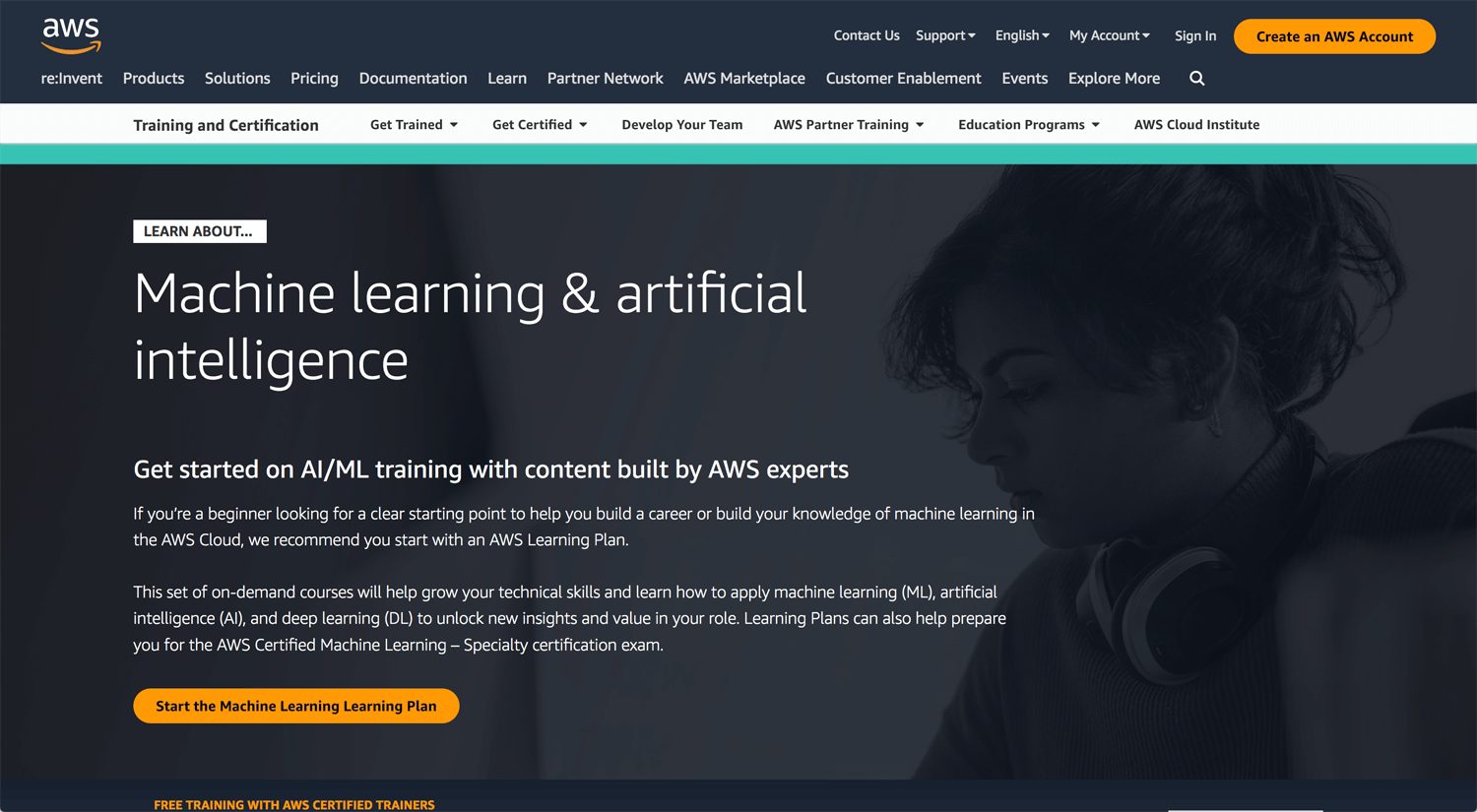
Task: Open Customer Enablement menu
Action: (x=903, y=79)
